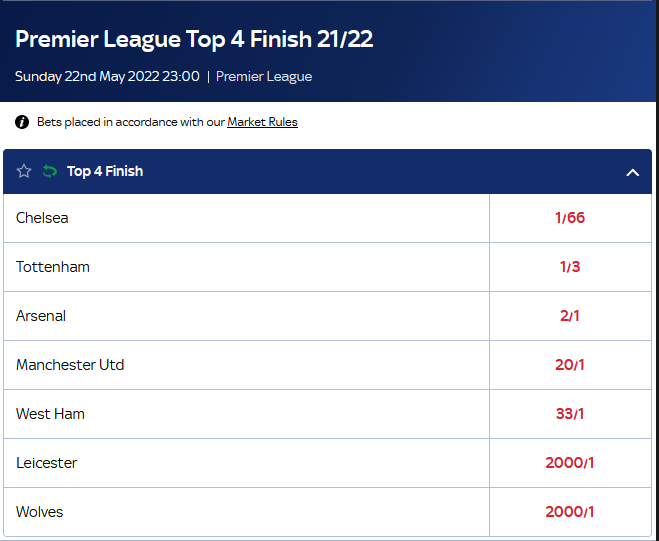Select Chelsea odds 1/66
The image size is (659, 541).
point(570,218)
